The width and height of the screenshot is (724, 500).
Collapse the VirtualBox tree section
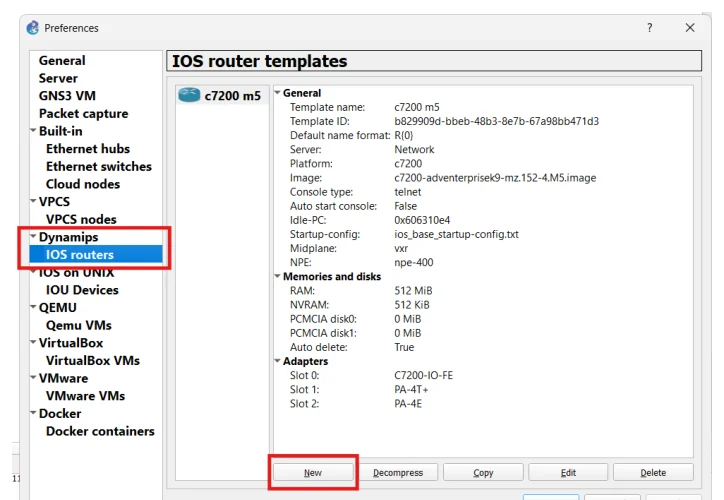click(x=33, y=343)
